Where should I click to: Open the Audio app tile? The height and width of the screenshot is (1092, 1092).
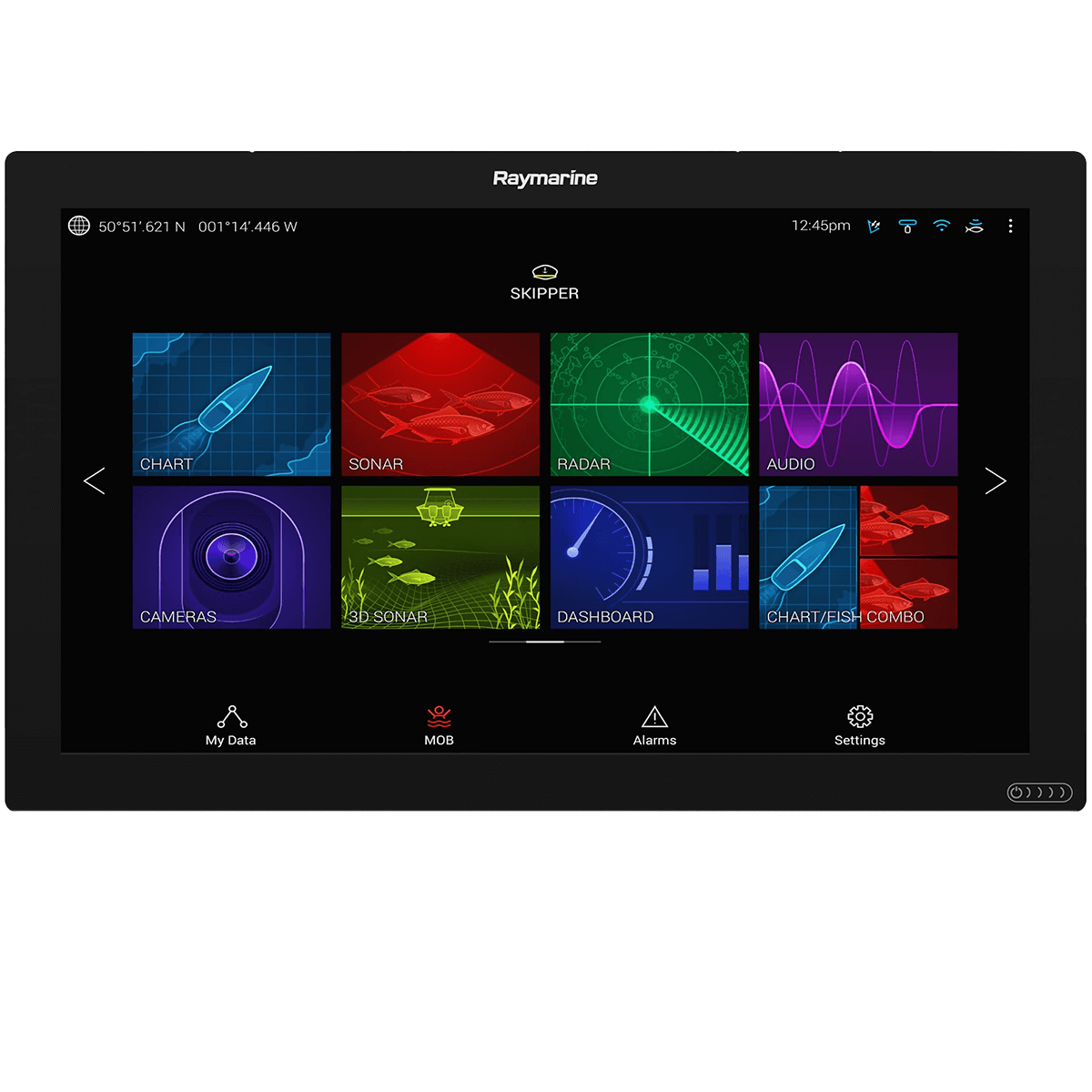pos(858,404)
